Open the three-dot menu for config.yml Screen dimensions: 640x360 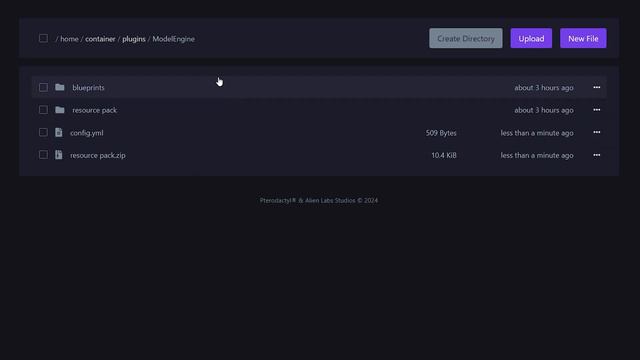[x=596, y=132]
